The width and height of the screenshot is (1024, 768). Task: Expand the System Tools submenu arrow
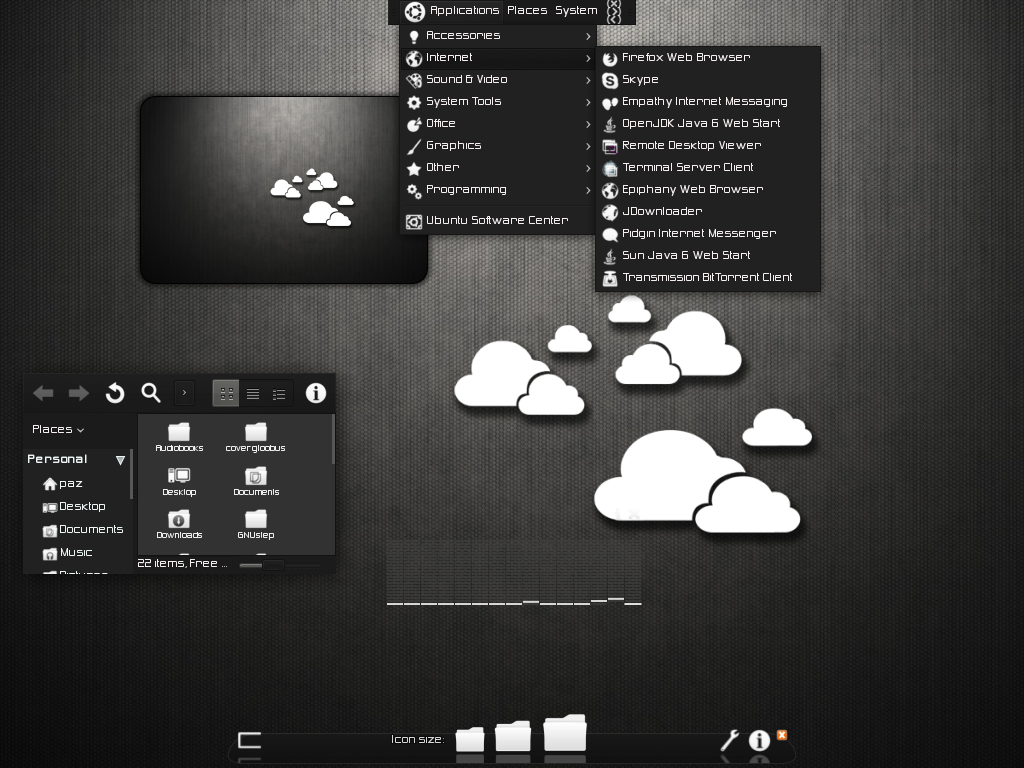(x=588, y=103)
